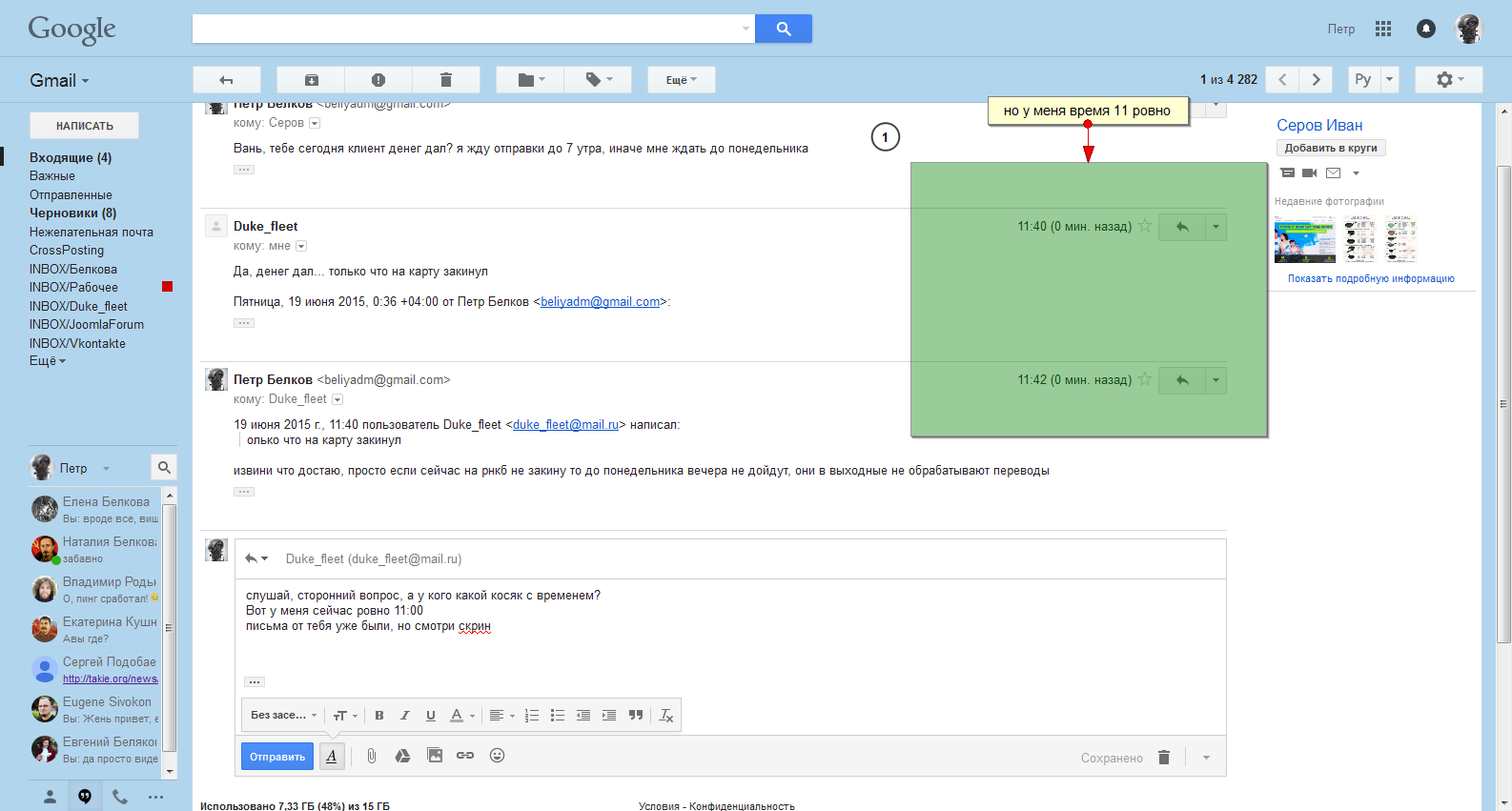1512x811 pixels.
Task: Decrease indent in reply
Action: coord(583,716)
